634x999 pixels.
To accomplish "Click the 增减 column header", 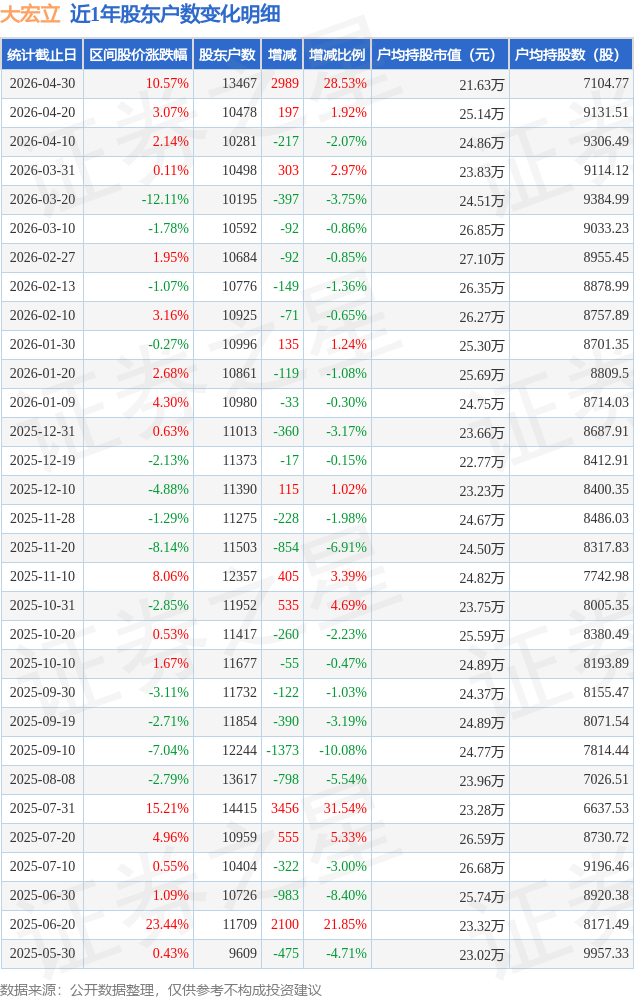I will click(282, 55).
